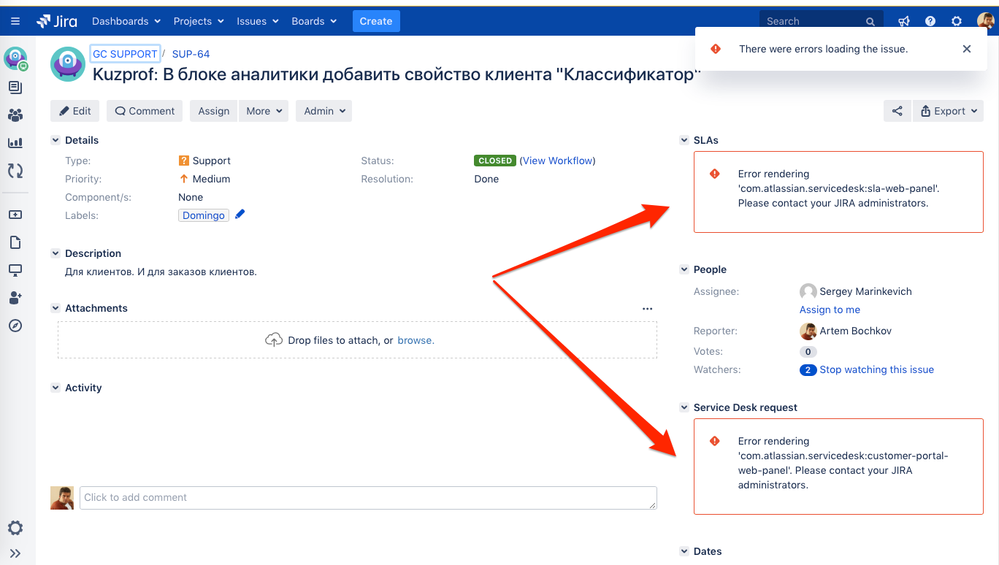Open the monitor icon in the sidebar

(15, 270)
